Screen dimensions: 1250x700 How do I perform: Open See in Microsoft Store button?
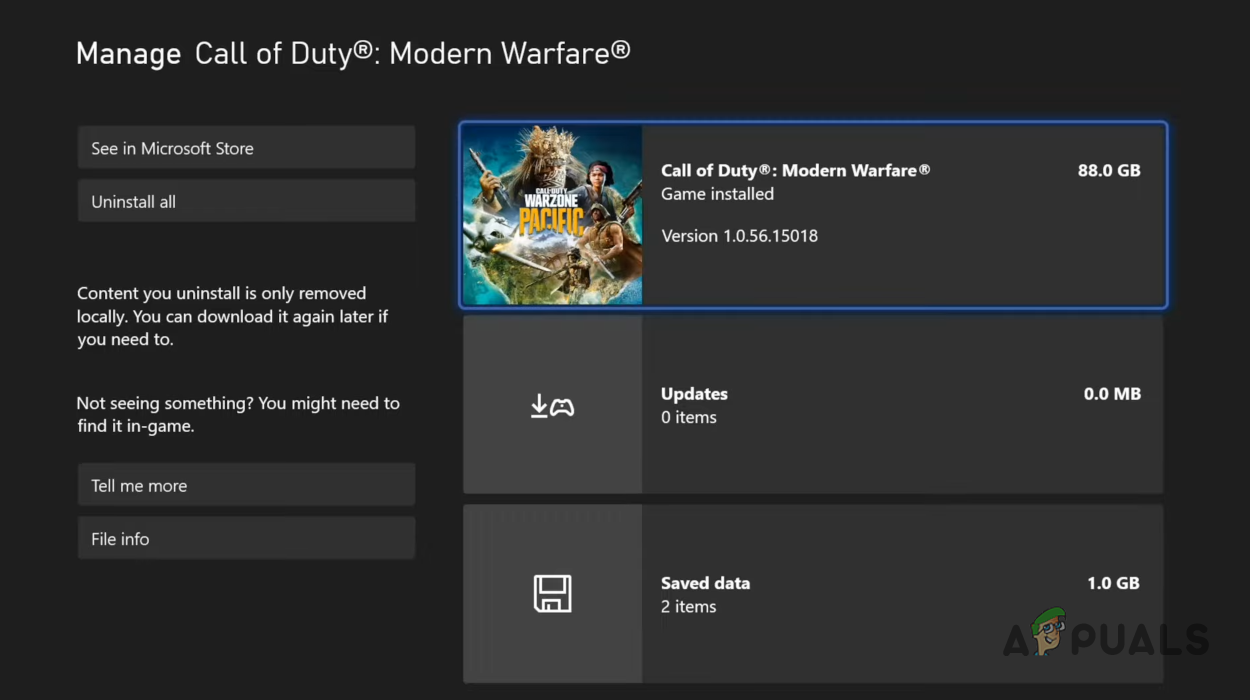(246, 148)
